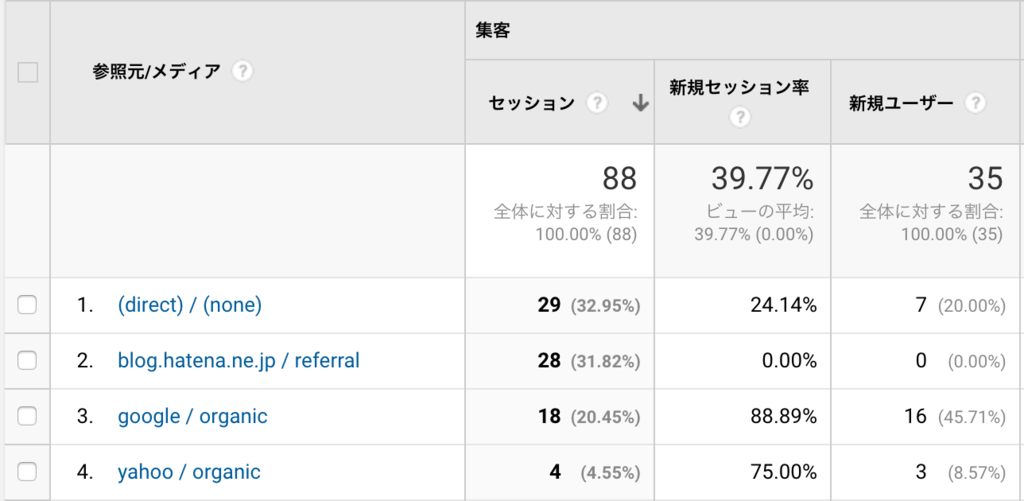Open blog.hatena.ne.jp / referral link
This screenshot has height=501, width=1024.
tap(238, 361)
